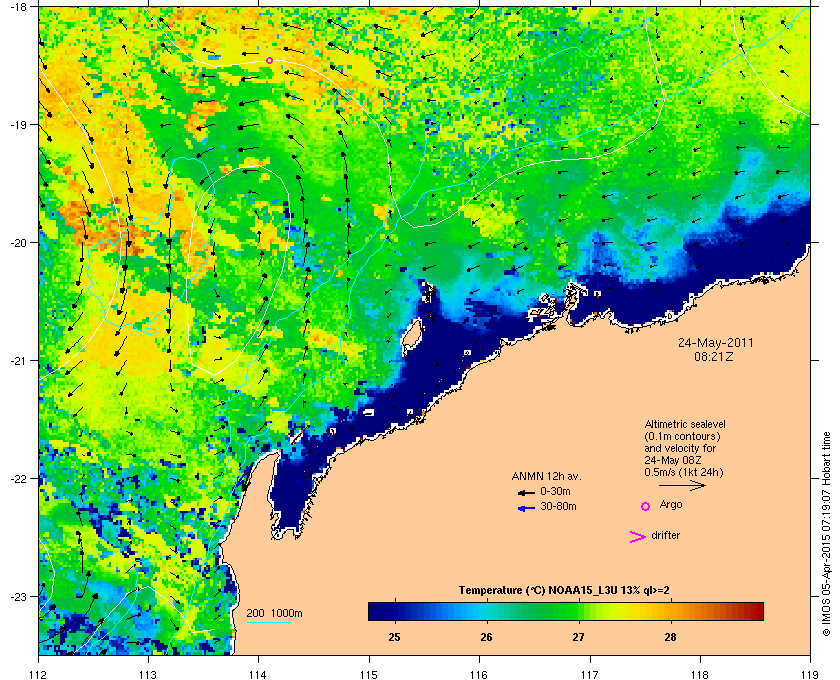Screen dimensions: 840x680
Task: Click the magenta Argo circle on the map
Action: pos(269,61)
